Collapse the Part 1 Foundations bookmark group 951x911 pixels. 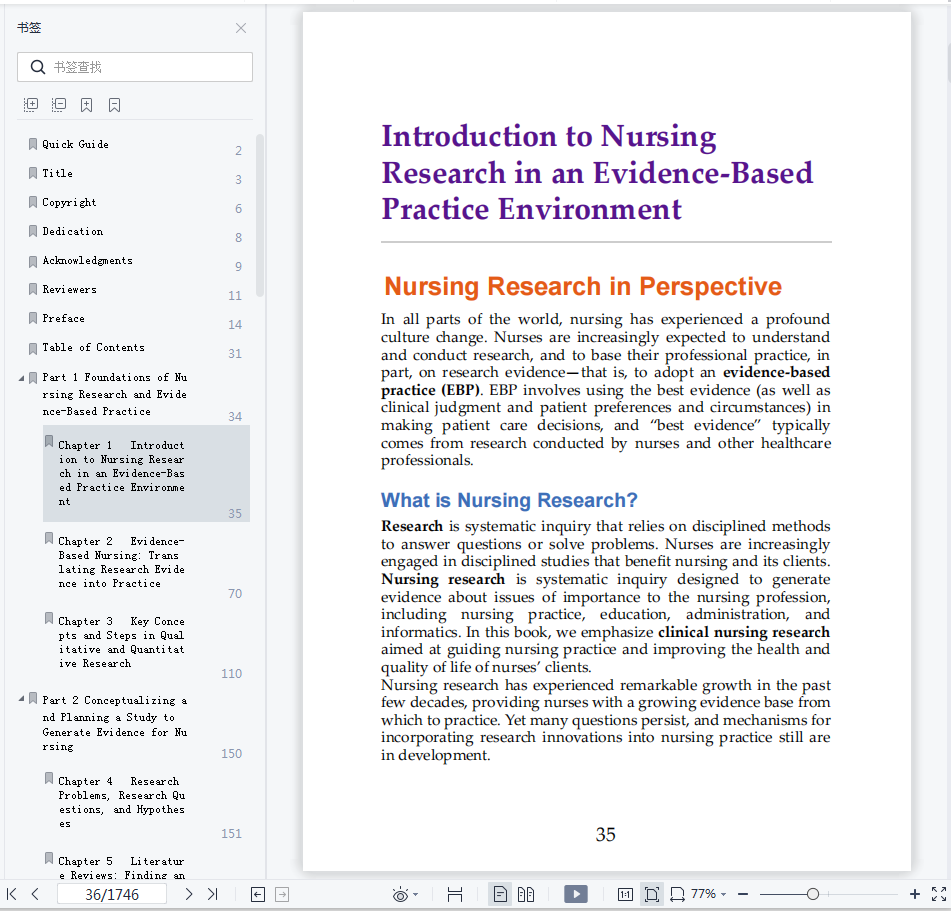tap(21, 378)
